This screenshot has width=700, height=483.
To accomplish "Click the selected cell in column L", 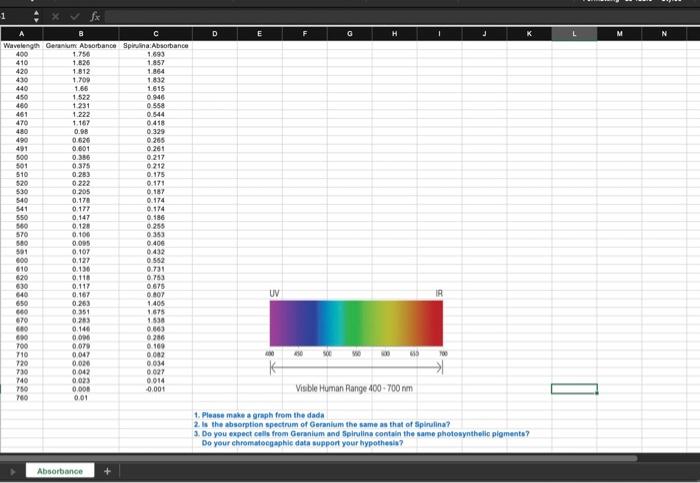I will [575, 389].
